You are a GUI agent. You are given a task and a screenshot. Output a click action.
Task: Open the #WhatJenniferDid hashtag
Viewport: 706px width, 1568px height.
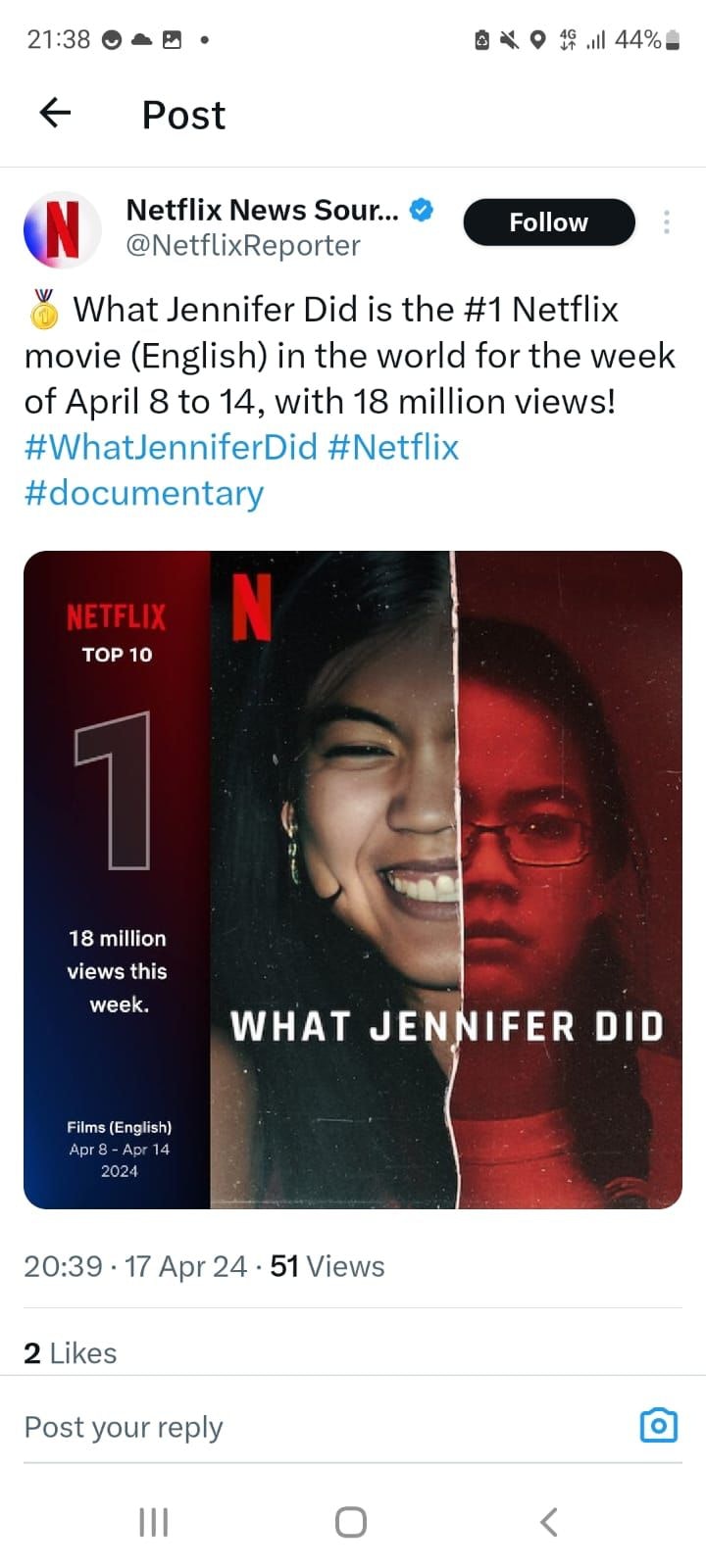point(171,447)
